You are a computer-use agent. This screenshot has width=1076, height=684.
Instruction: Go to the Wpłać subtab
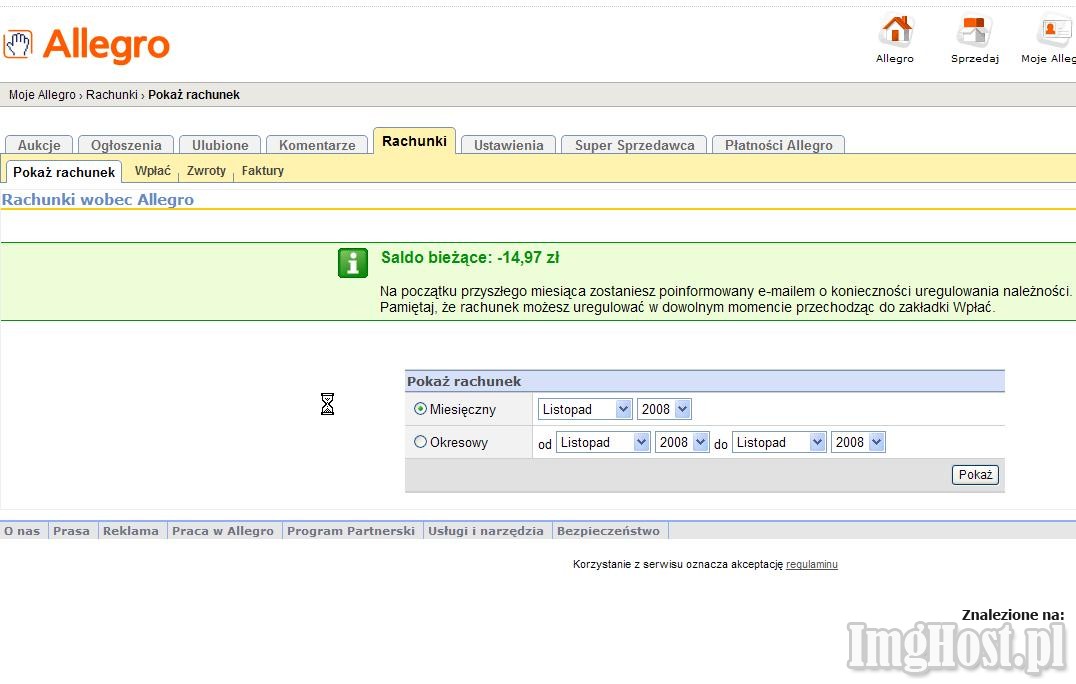tap(152, 170)
